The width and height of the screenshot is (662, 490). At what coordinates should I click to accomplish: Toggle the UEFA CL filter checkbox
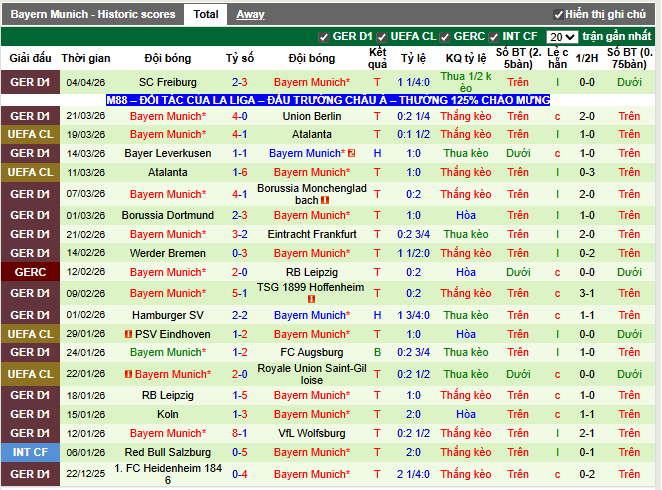click(x=381, y=37)
